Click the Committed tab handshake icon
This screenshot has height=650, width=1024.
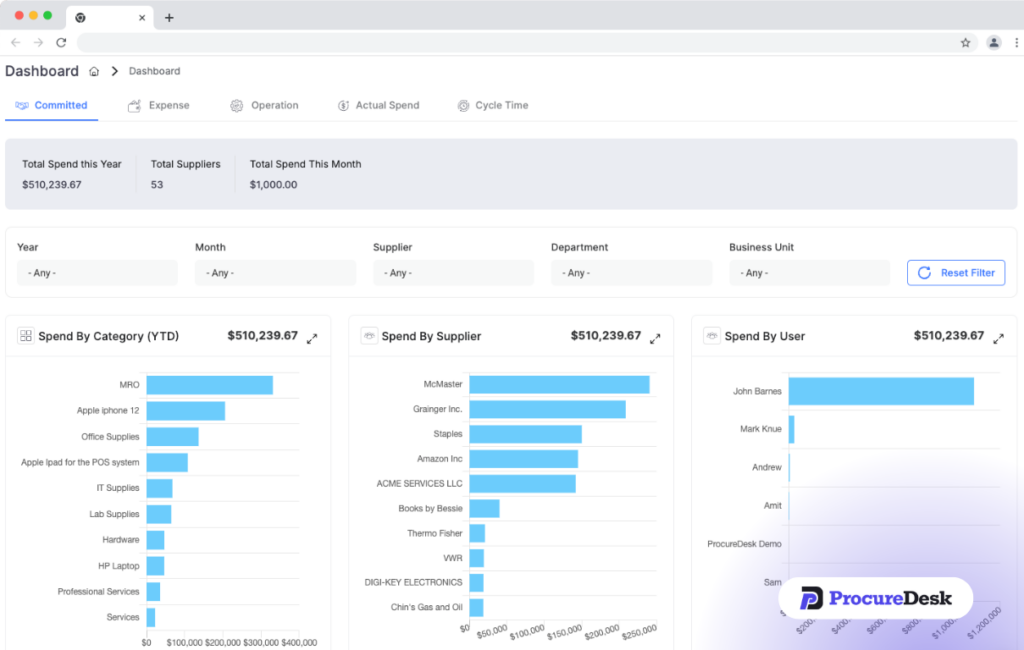(22, 105)
